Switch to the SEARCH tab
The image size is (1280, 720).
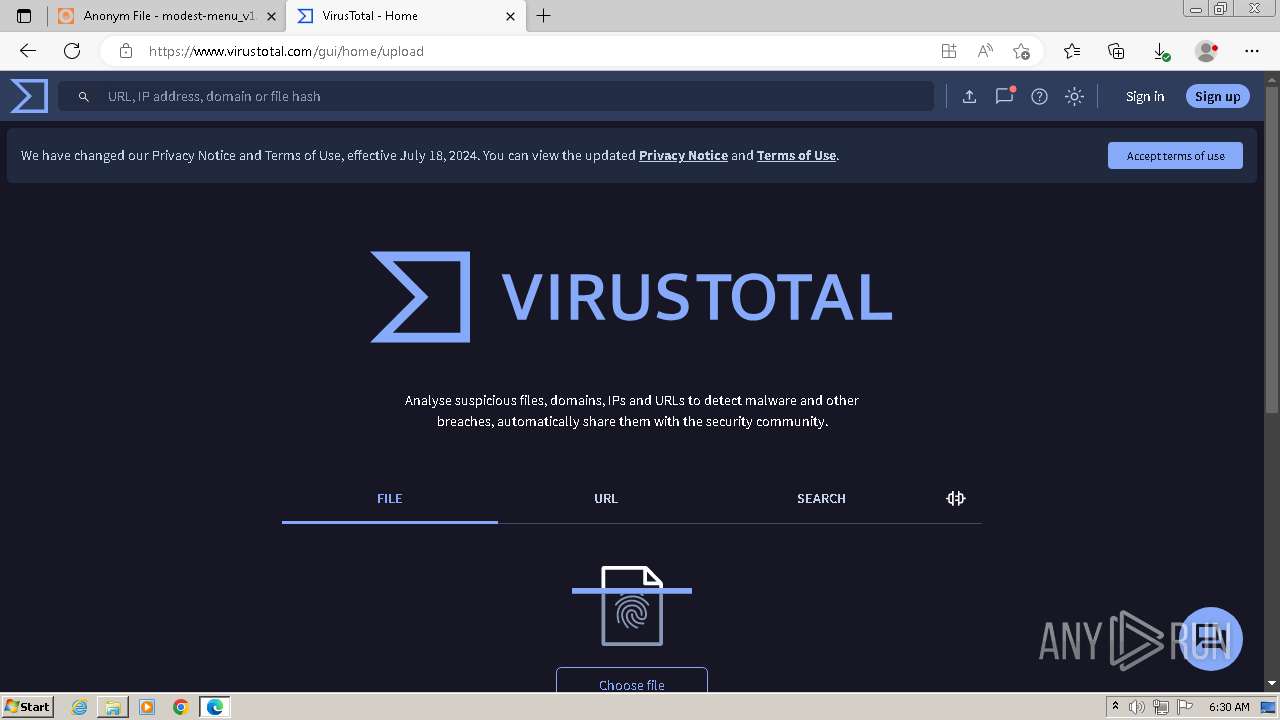coord(821,498)
